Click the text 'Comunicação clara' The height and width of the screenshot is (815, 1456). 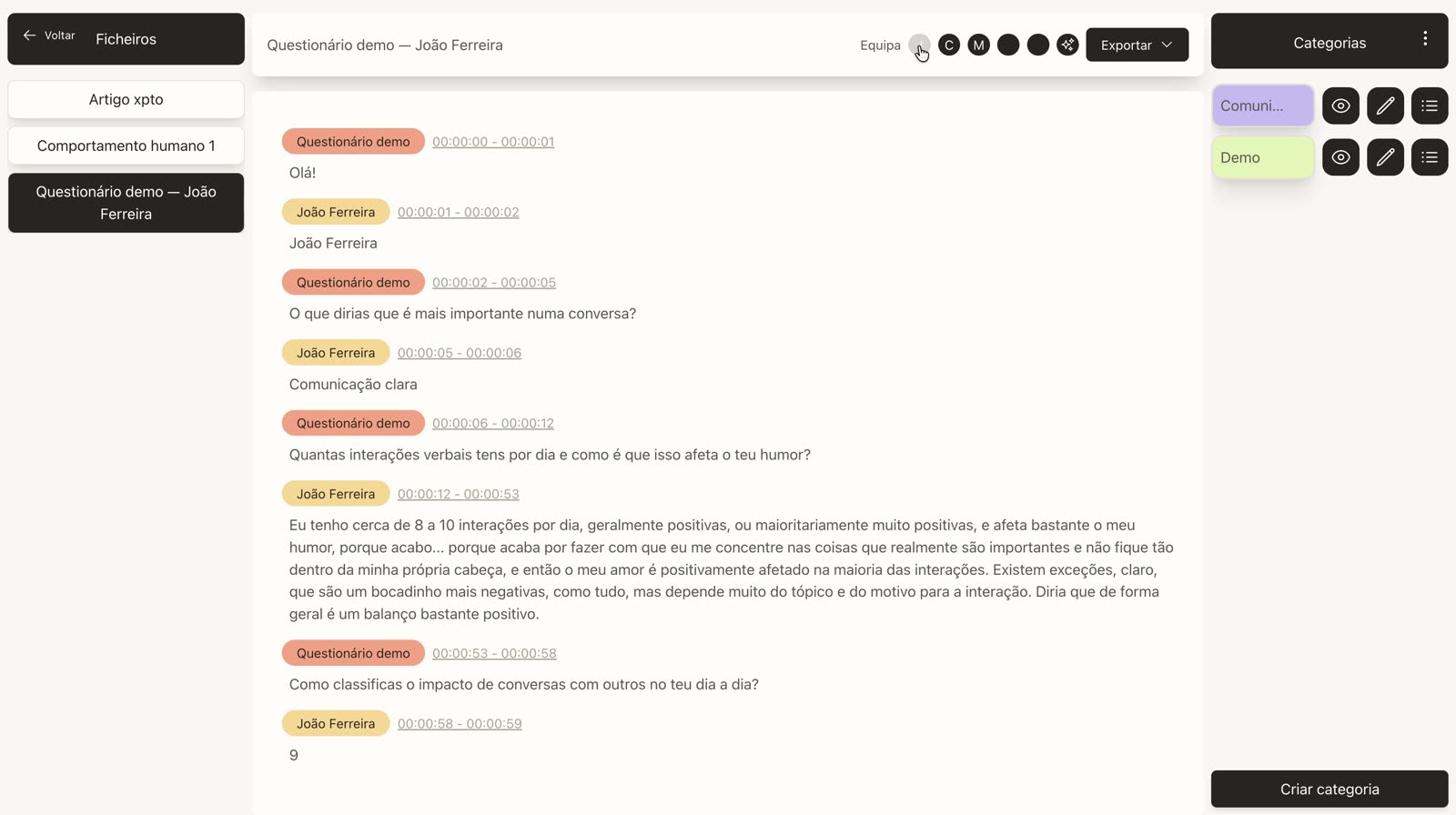pyautogui.click(x=353, y=385)
